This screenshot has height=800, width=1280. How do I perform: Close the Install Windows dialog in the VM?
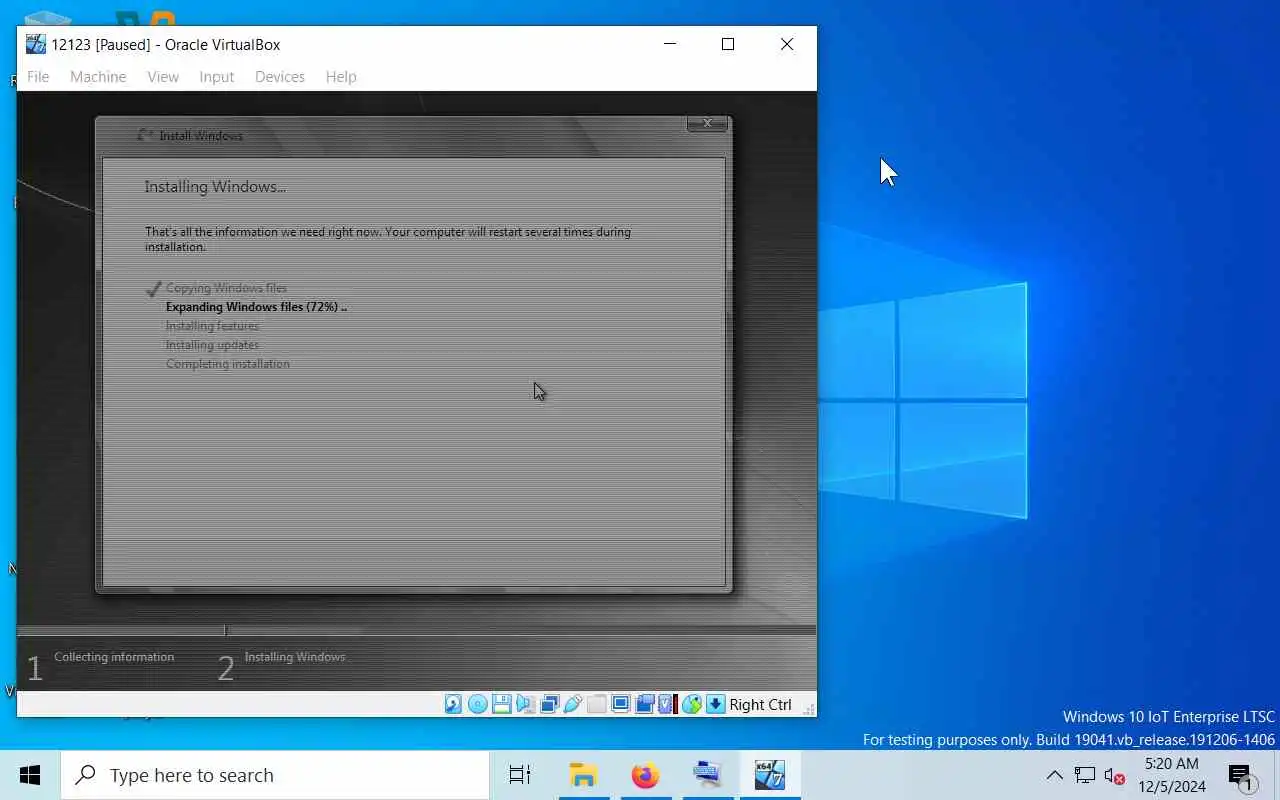(707, 123)
